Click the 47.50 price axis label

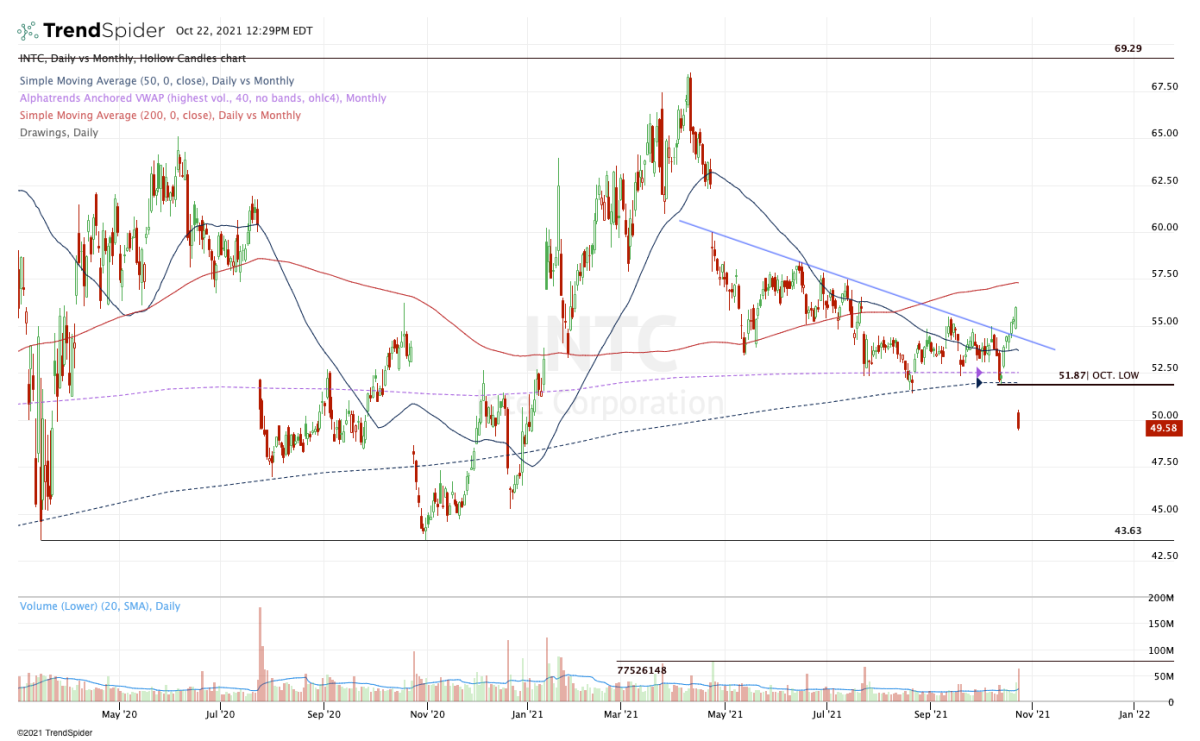[1166, 462]
